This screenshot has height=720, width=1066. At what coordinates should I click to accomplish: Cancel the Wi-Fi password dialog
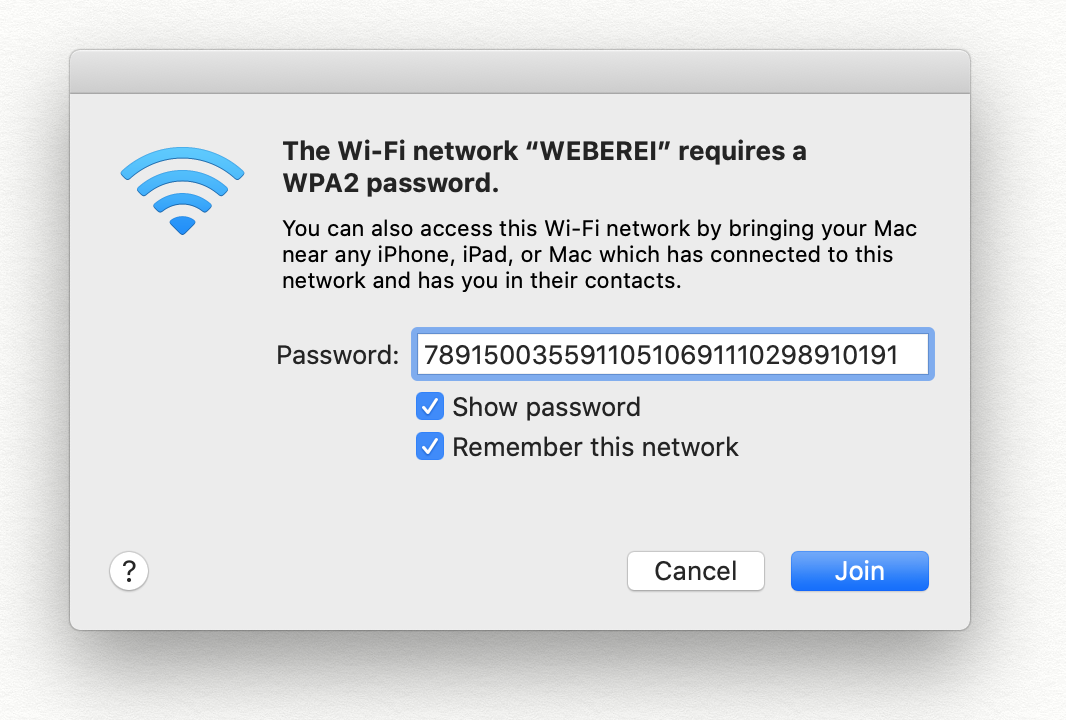coord(695,571)
